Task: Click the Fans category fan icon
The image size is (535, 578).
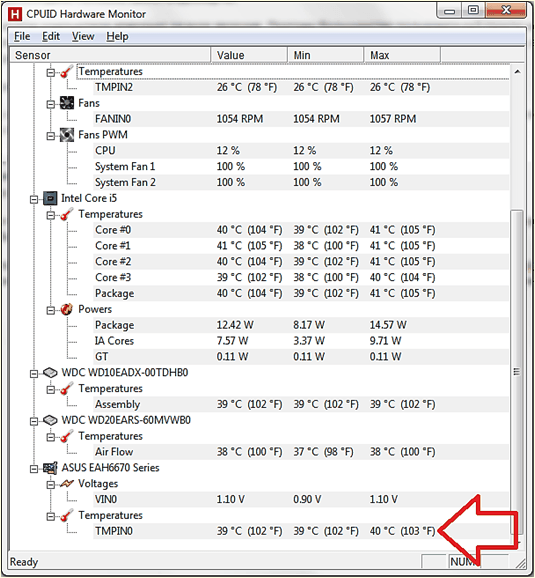Action: (67, 103)
